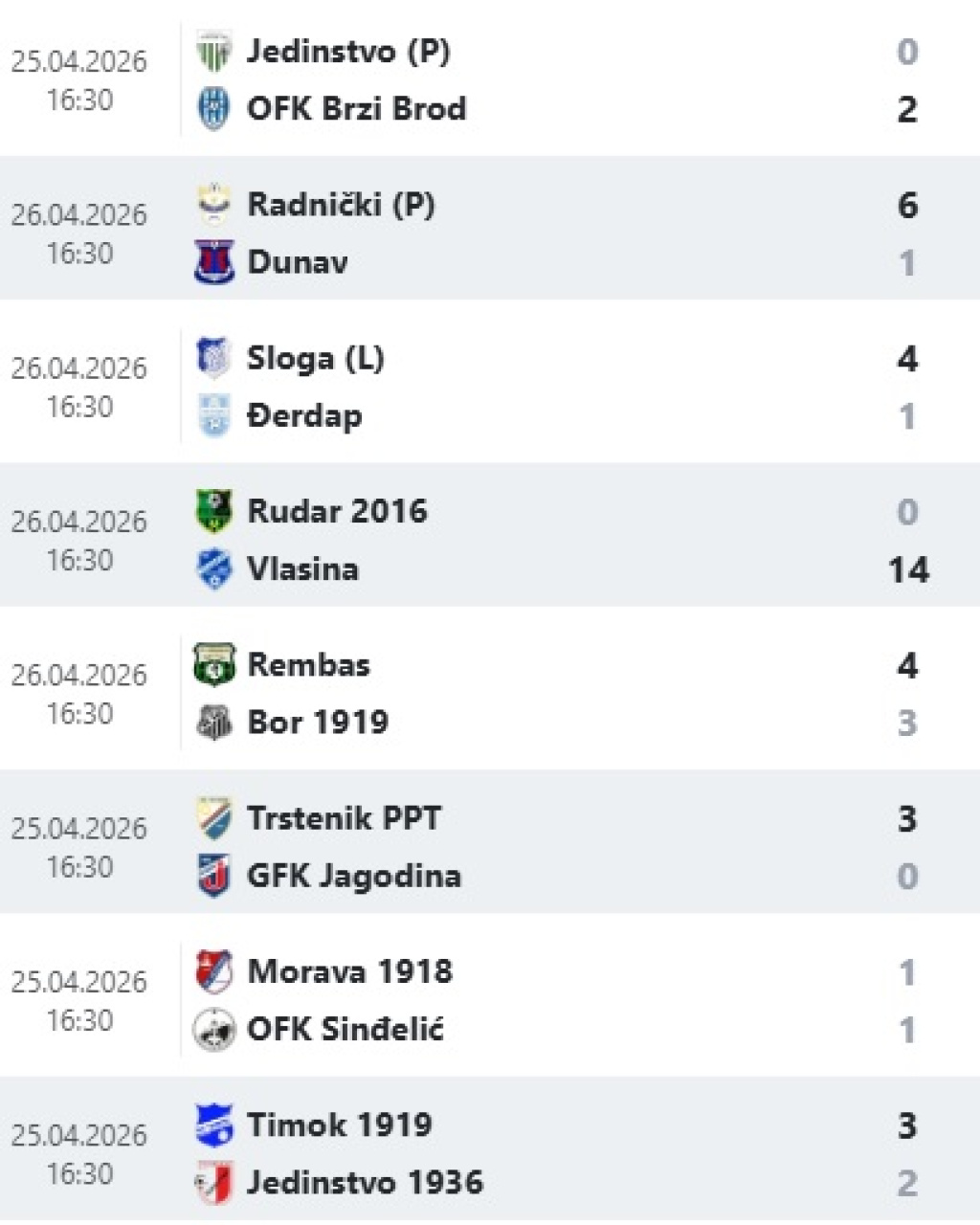
Task: Click the Timok 1919 blue crest
Action: click(x=212, y=1125)
